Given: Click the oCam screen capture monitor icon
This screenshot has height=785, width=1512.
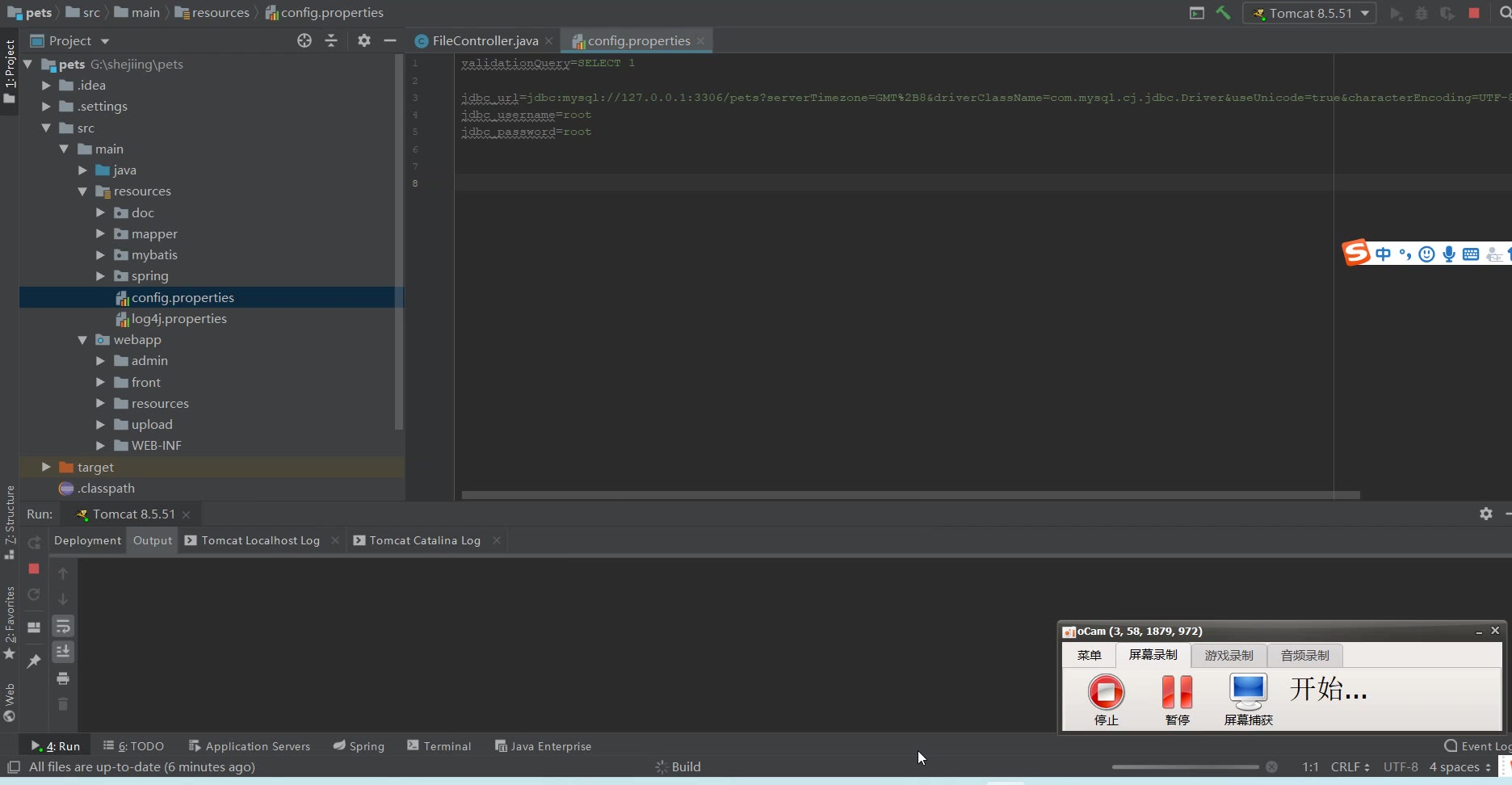Looking at the screenshot, I should pos(1248,691).
